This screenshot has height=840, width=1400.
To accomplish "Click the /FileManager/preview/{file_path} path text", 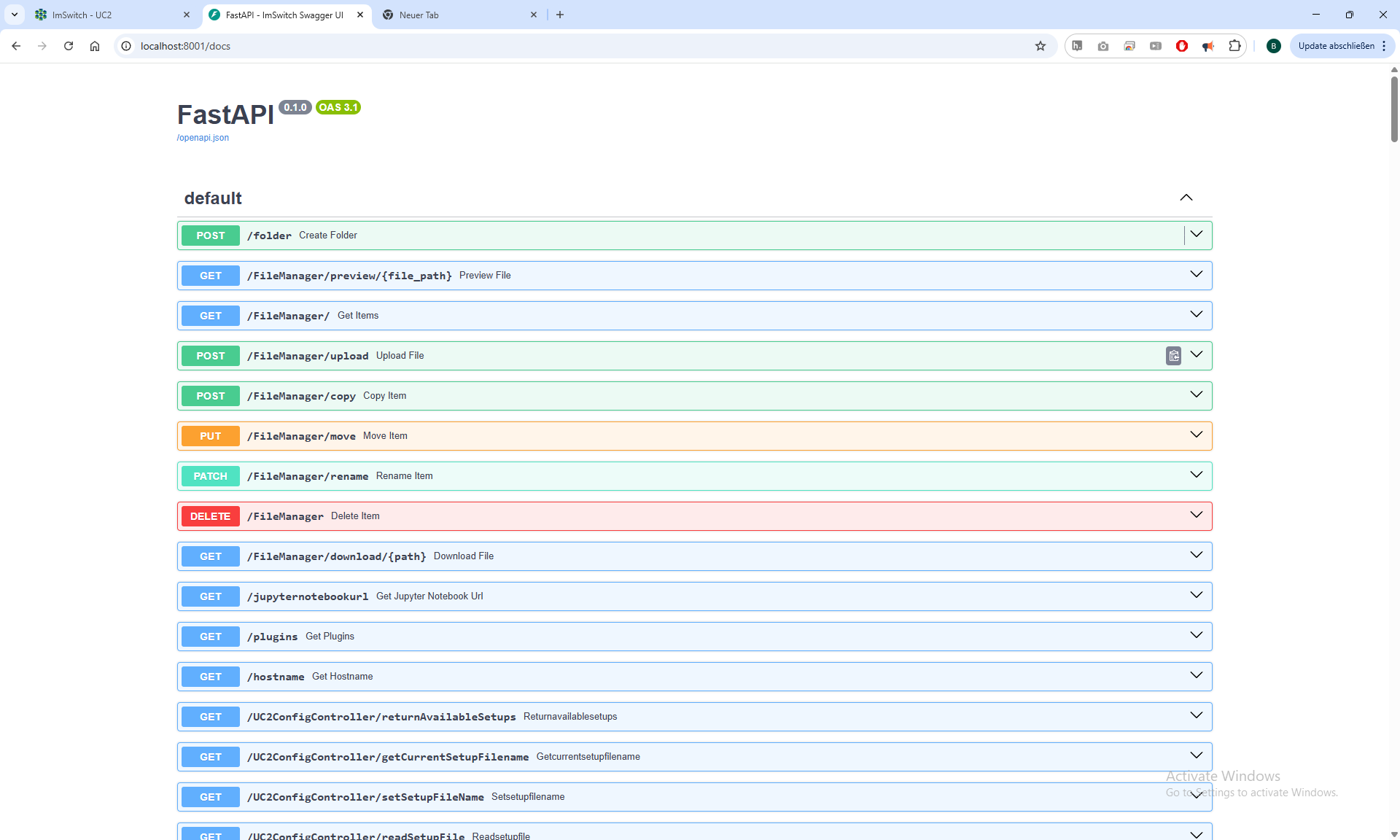I will click(x=349, y=276).
